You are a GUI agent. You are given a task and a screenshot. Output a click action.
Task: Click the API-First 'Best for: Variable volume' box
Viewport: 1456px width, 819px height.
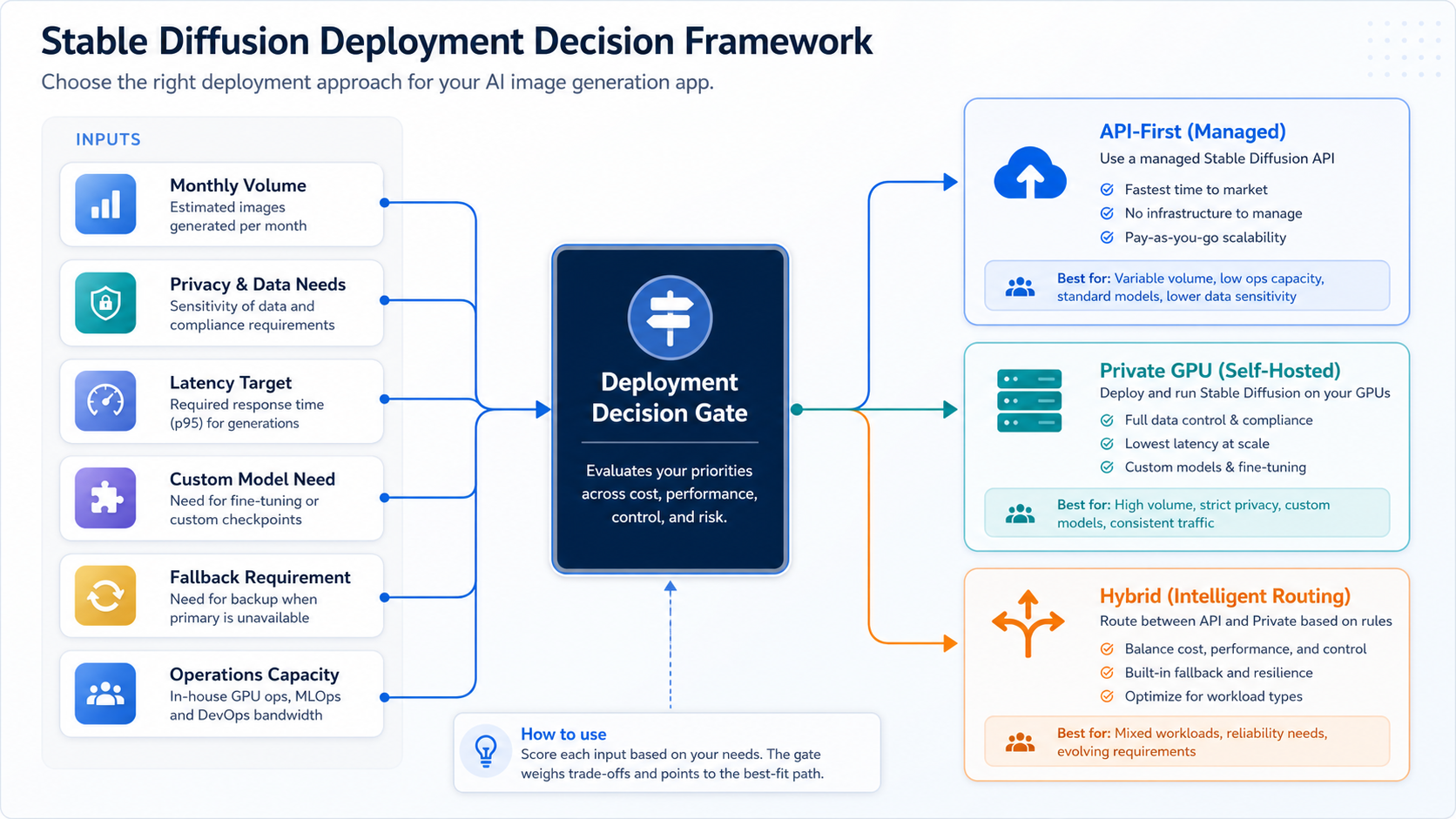(1187, 286)
